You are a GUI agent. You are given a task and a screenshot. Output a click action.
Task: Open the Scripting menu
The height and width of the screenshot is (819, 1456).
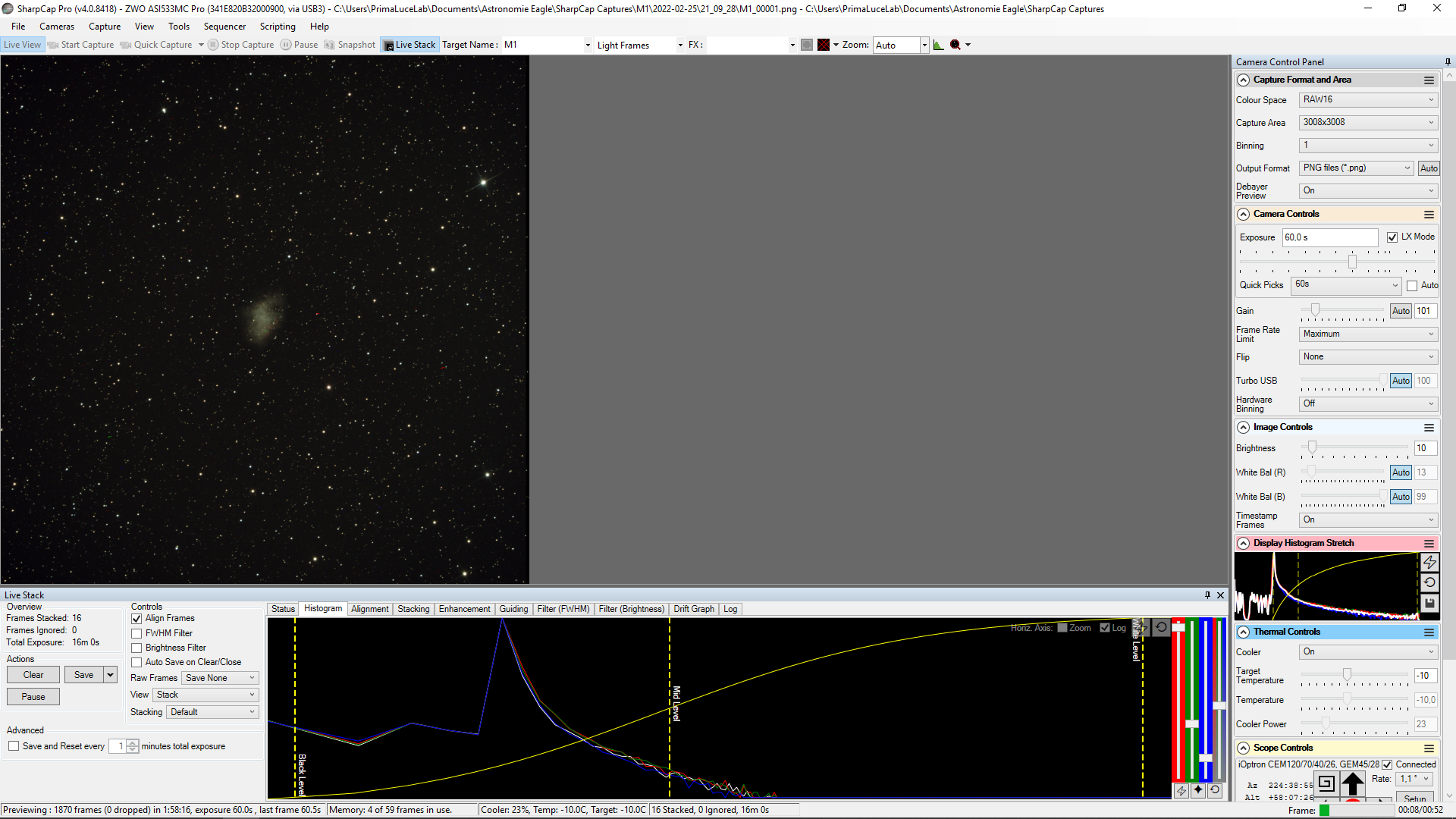coord(278,27)
